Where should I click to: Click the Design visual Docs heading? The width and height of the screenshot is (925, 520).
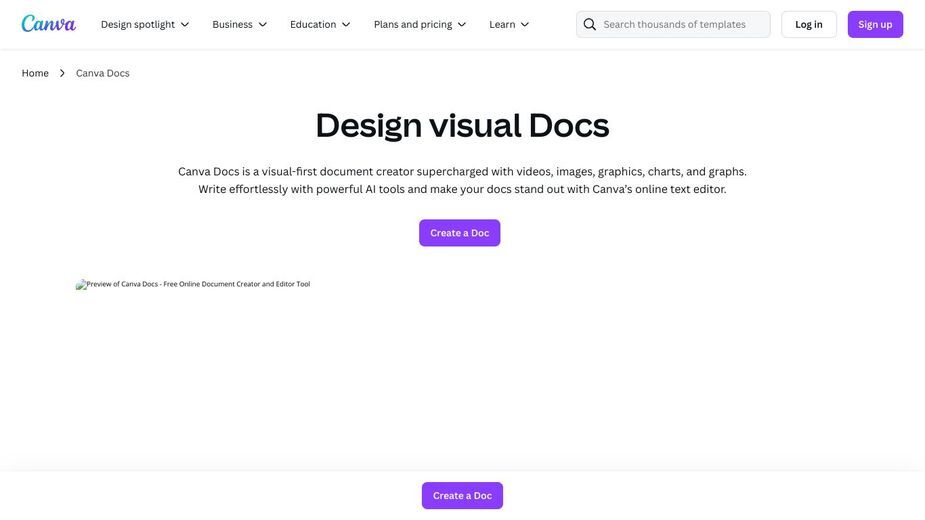click(x=462, y=125)
